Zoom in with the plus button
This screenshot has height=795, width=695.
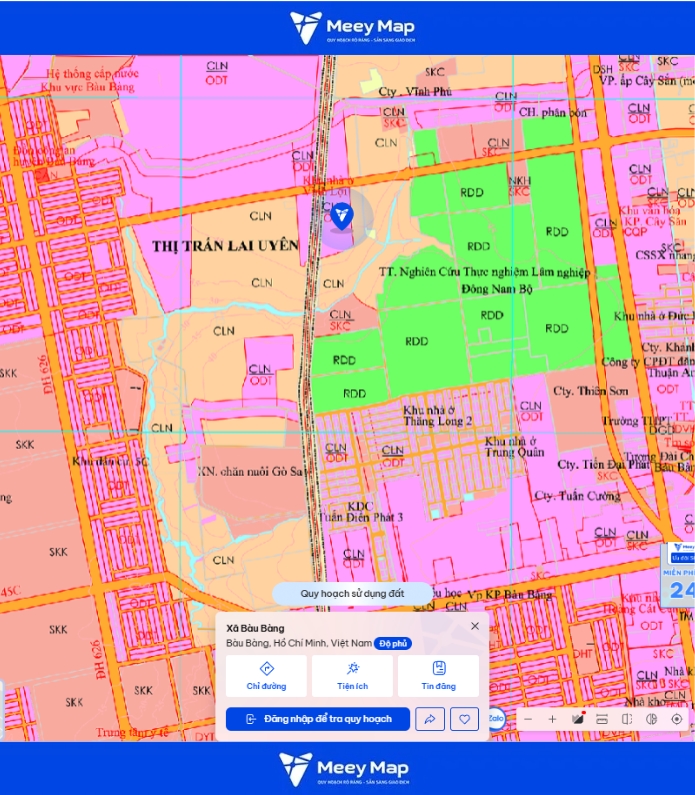pos(552,719)
